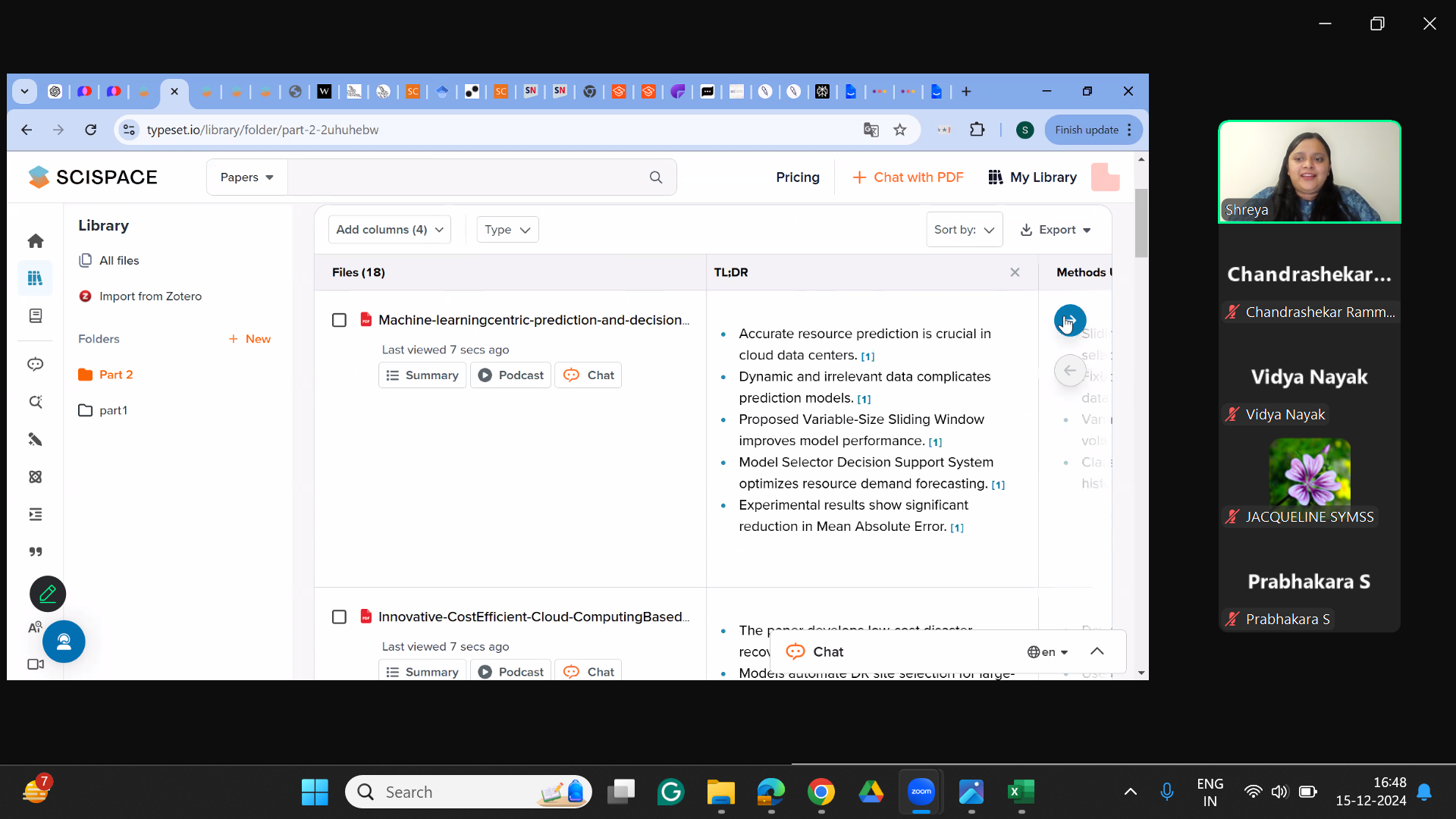Click the search magnifier in SciSpace search bar

(x=656, y=177)
